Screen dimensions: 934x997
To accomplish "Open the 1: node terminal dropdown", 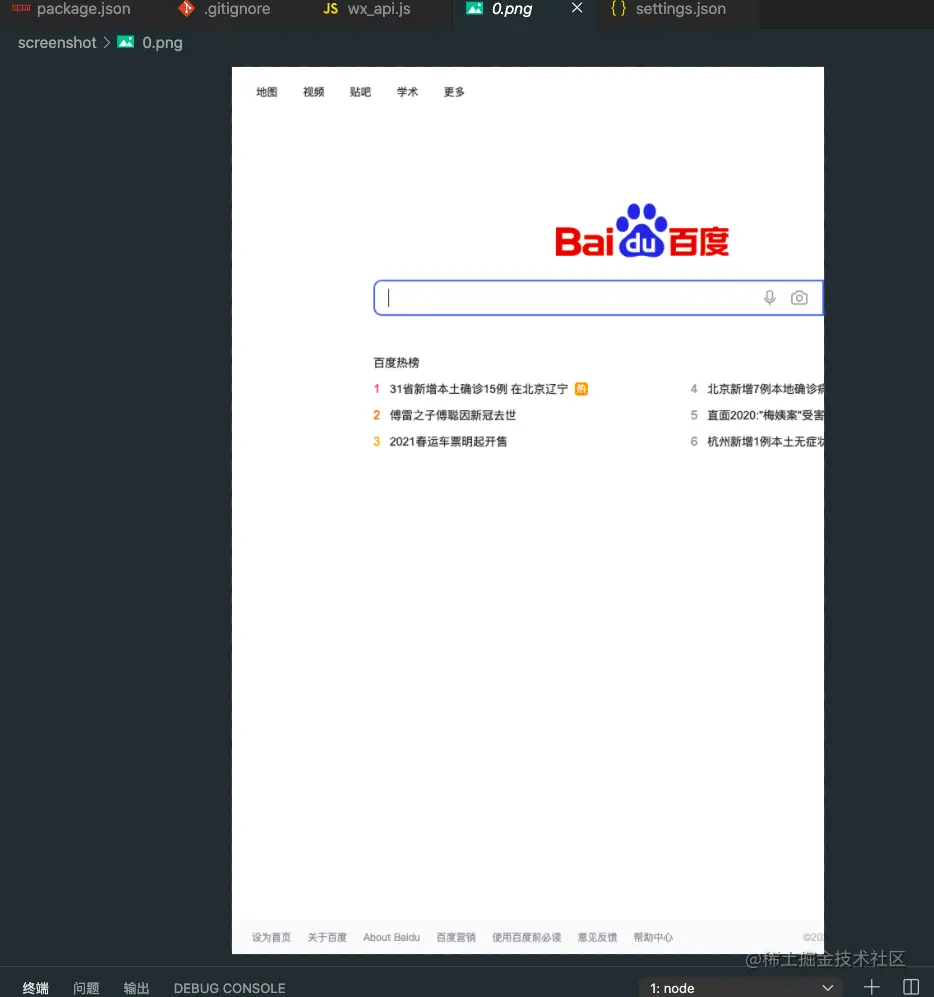I will 741,987.
